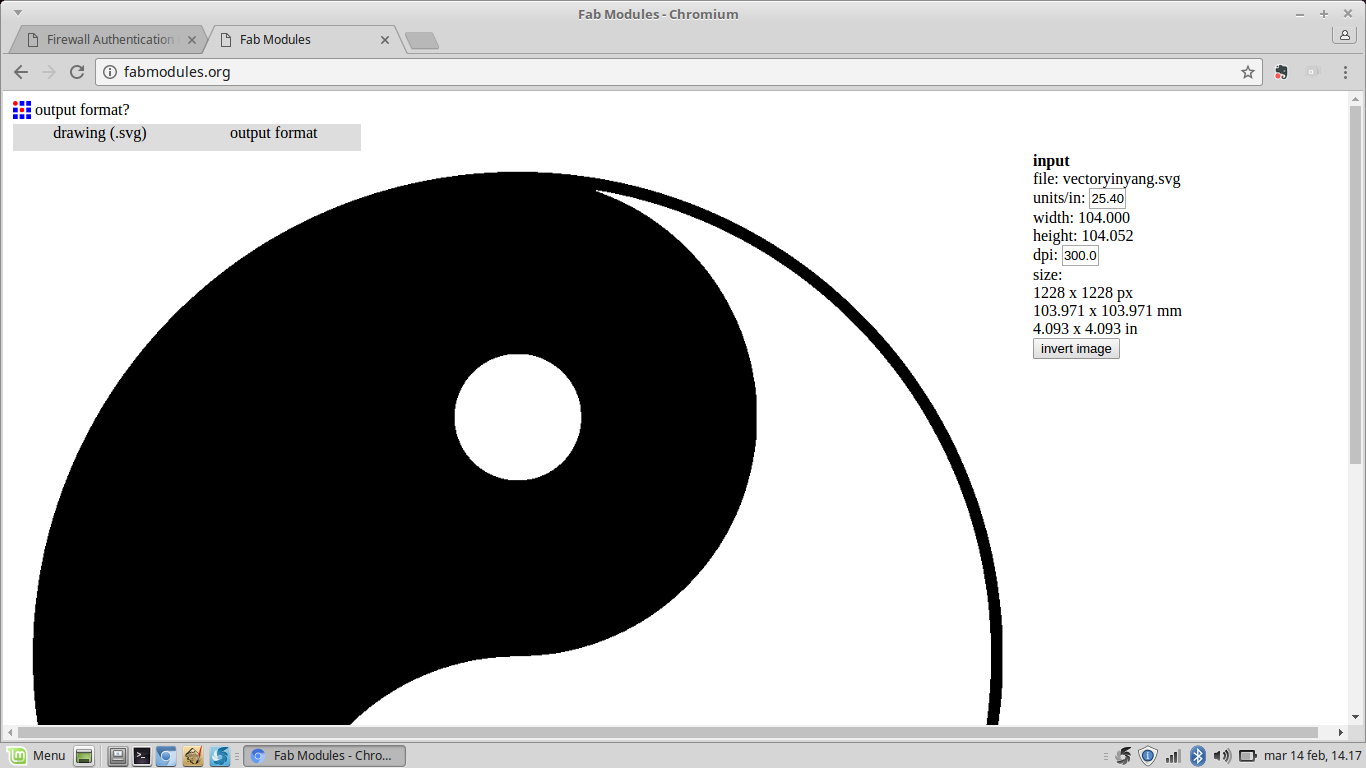Launch the terminal from the panel
Viewport: 1366px width, 768px height.
point(143,756)
